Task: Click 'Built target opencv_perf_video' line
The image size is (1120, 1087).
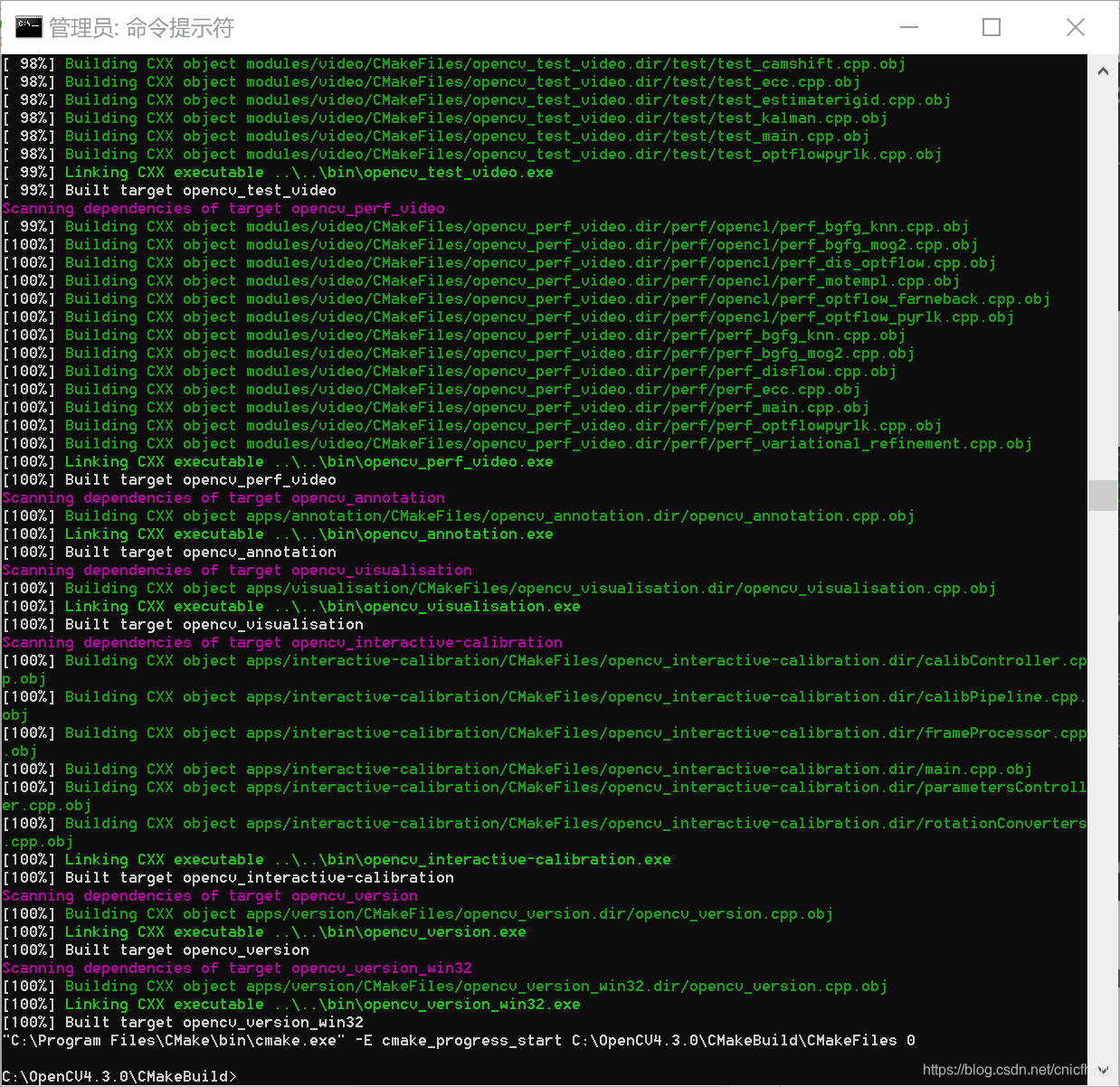Action: [x=169, y=480]
